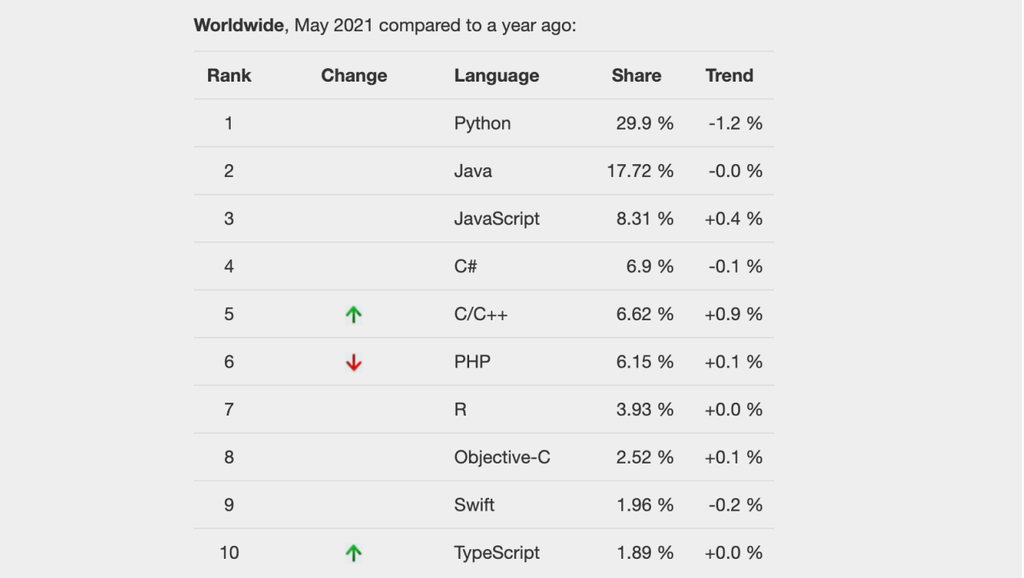Screen dimensions: 1024x578
Task: Click the Rank column header
Action: (x=229, y=75)
